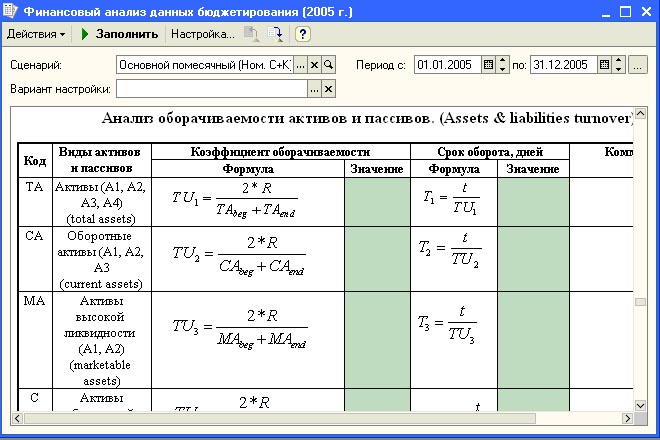Click the save settings toolbar icon
Image resolution: width=660 pixels, height=440 pixels.
tap(275, 34)
